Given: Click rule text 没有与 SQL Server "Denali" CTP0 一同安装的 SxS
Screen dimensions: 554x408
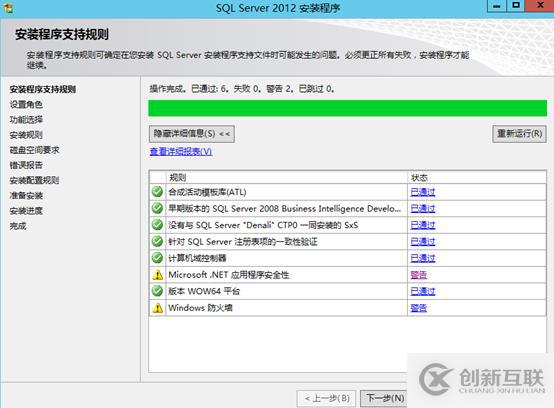Looking at the screenshot, I should click(263, 225).
